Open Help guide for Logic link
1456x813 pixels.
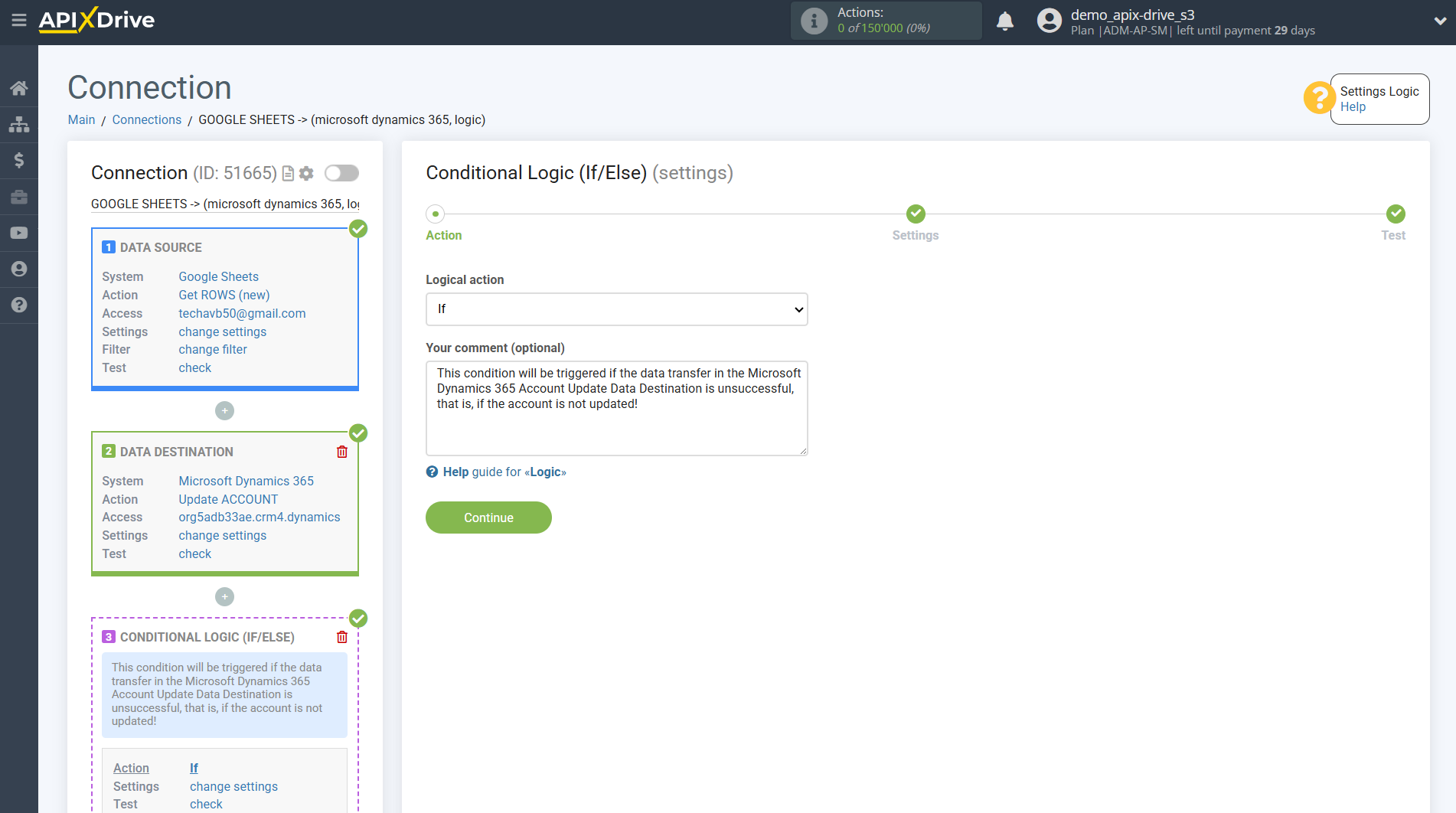pos(504,472)
